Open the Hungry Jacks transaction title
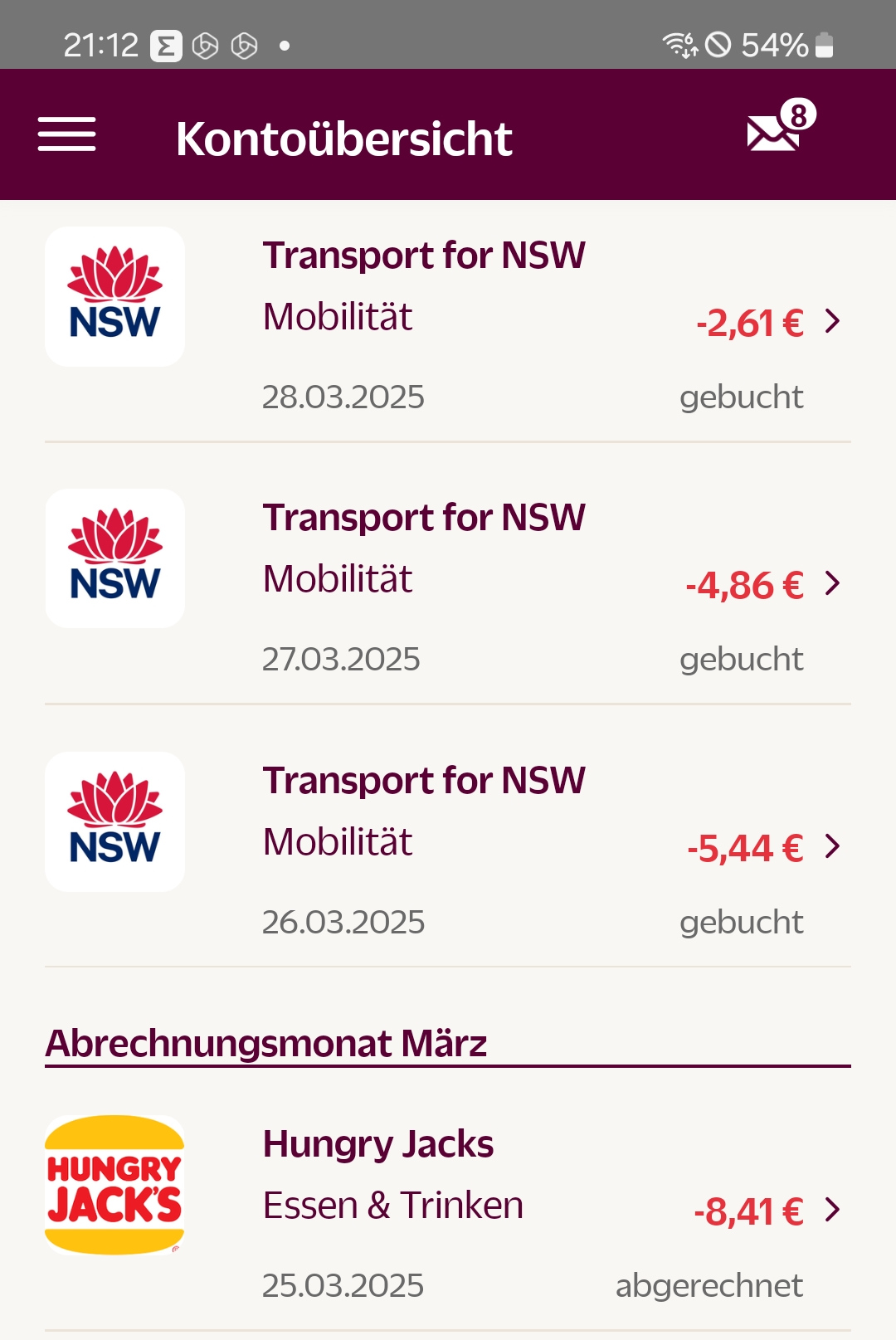This screenshot has height=1340, width=896. 378,1144
